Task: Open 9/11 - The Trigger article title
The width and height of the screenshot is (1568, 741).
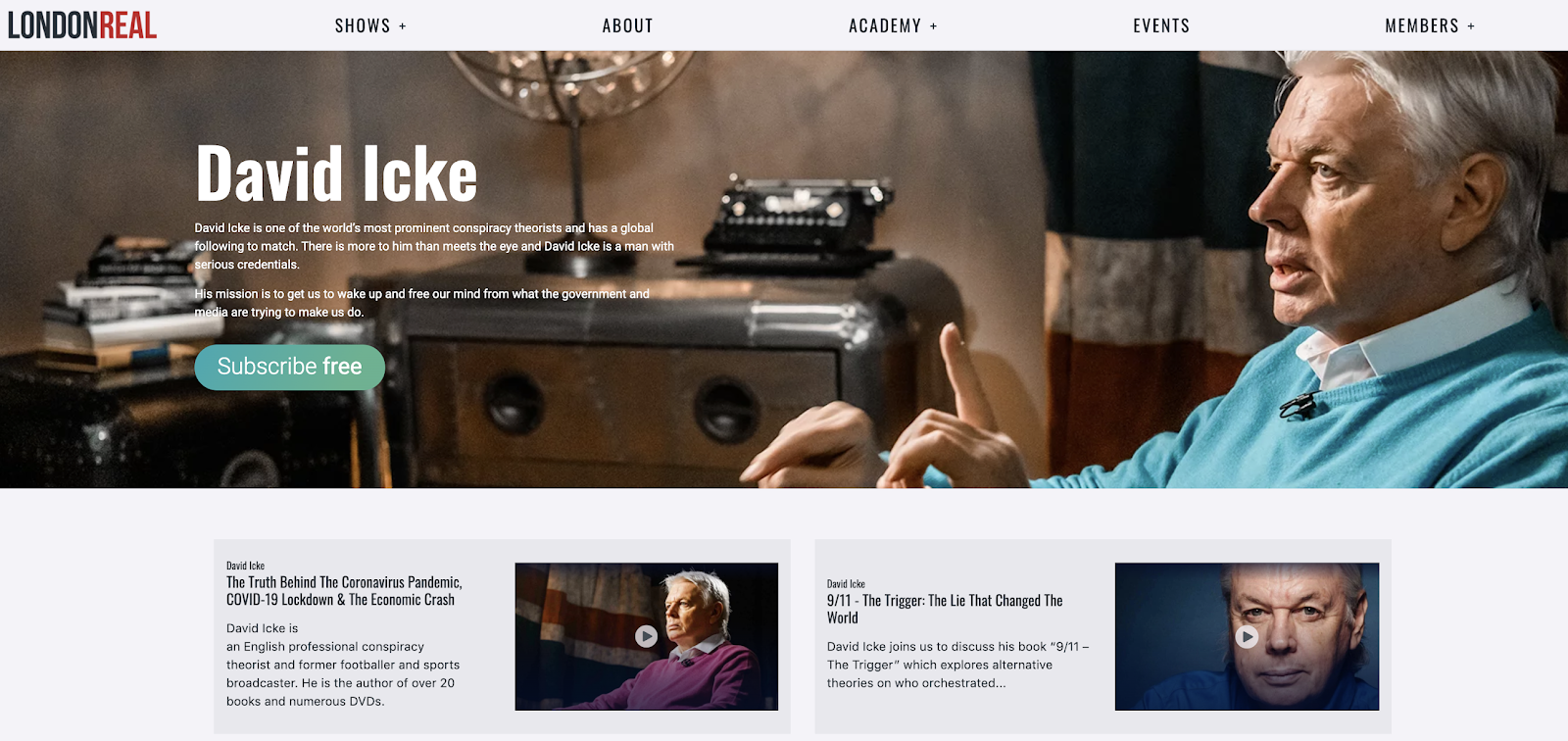Action: [x=945, y=609]
